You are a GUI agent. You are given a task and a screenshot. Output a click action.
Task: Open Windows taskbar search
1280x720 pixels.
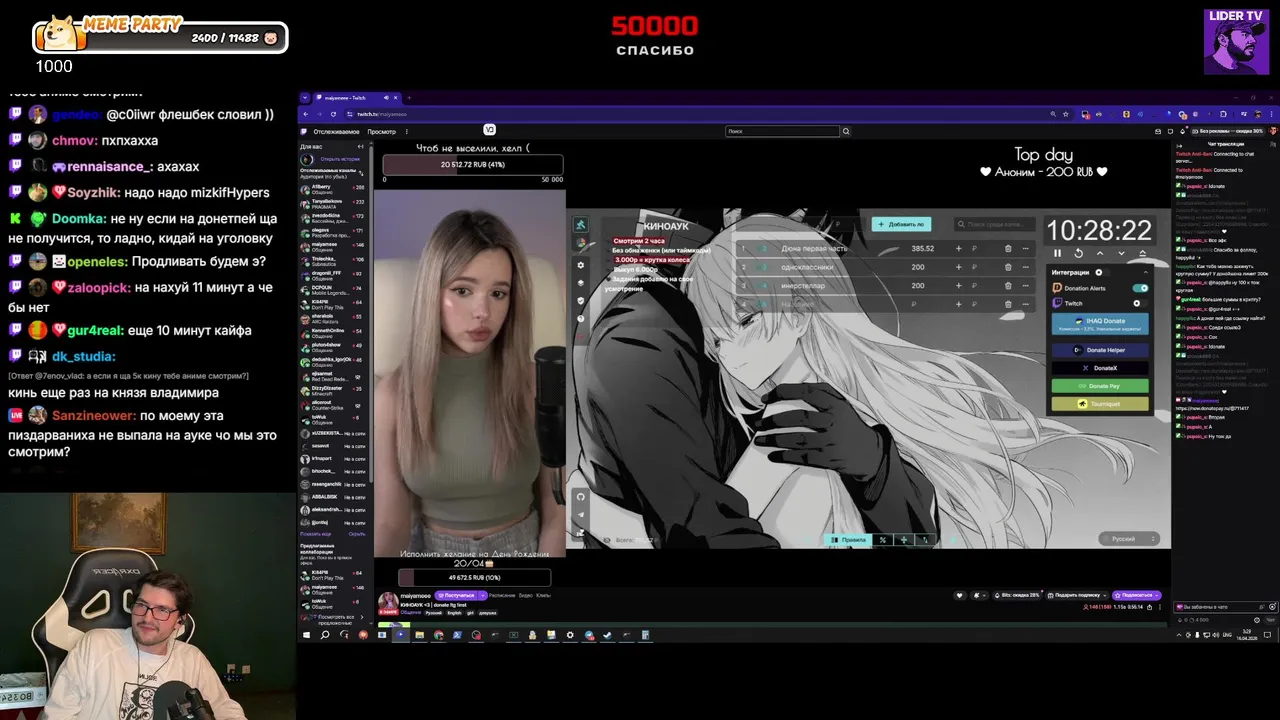tap(325, 635)
